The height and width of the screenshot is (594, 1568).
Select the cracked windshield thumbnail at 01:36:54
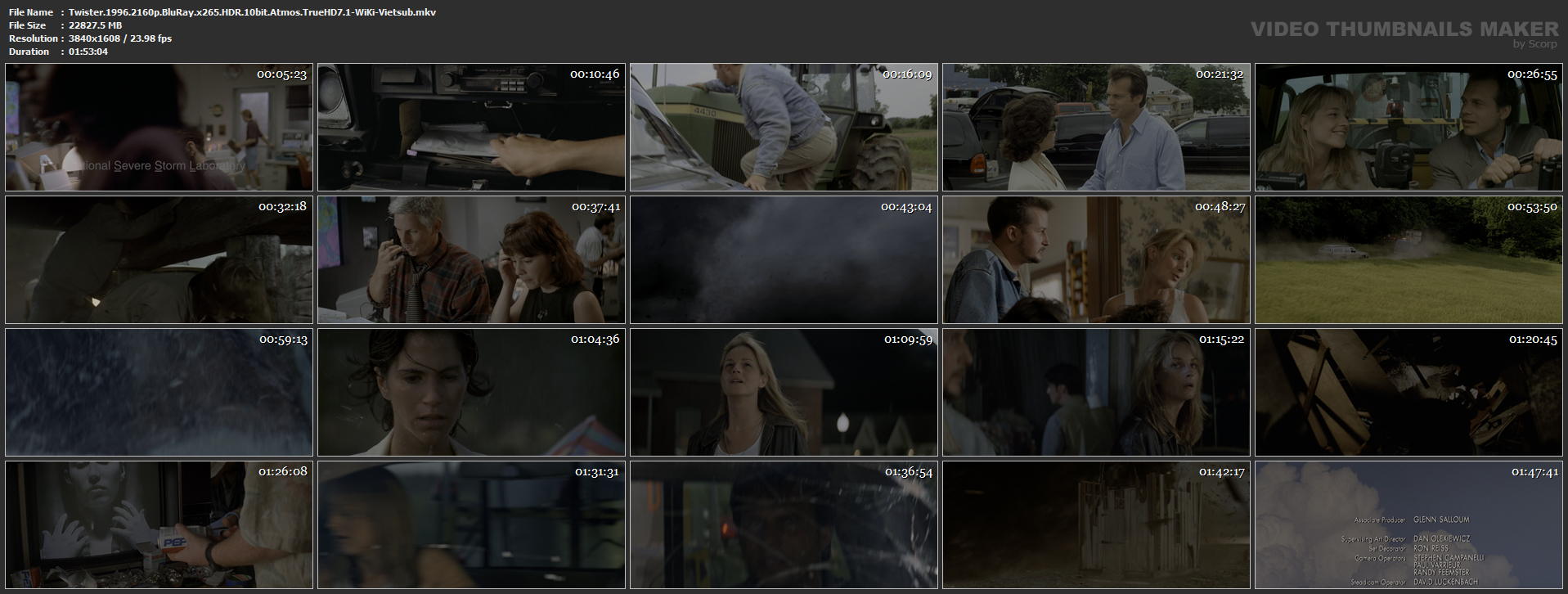(x=784, y=524)
